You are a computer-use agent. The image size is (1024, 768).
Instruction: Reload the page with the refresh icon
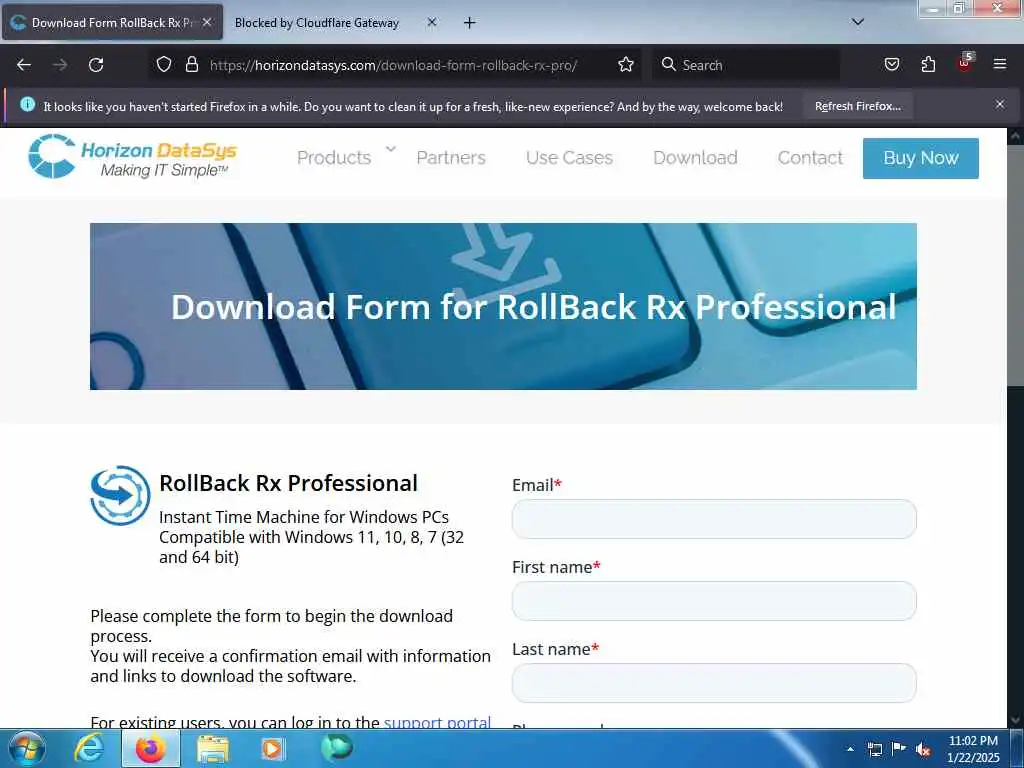96,65
